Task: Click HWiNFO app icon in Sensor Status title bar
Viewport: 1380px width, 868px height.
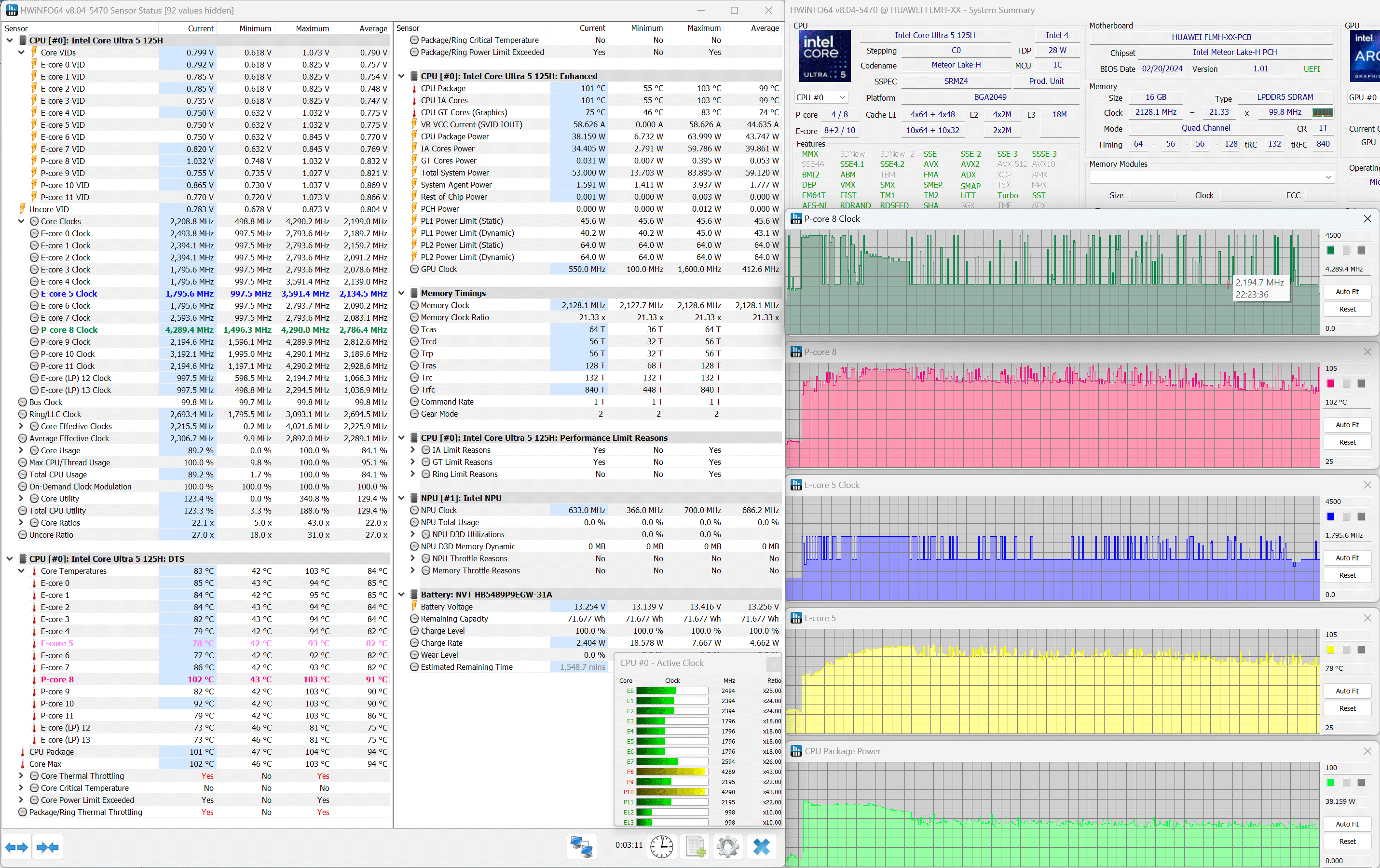Action: (12, 10)
